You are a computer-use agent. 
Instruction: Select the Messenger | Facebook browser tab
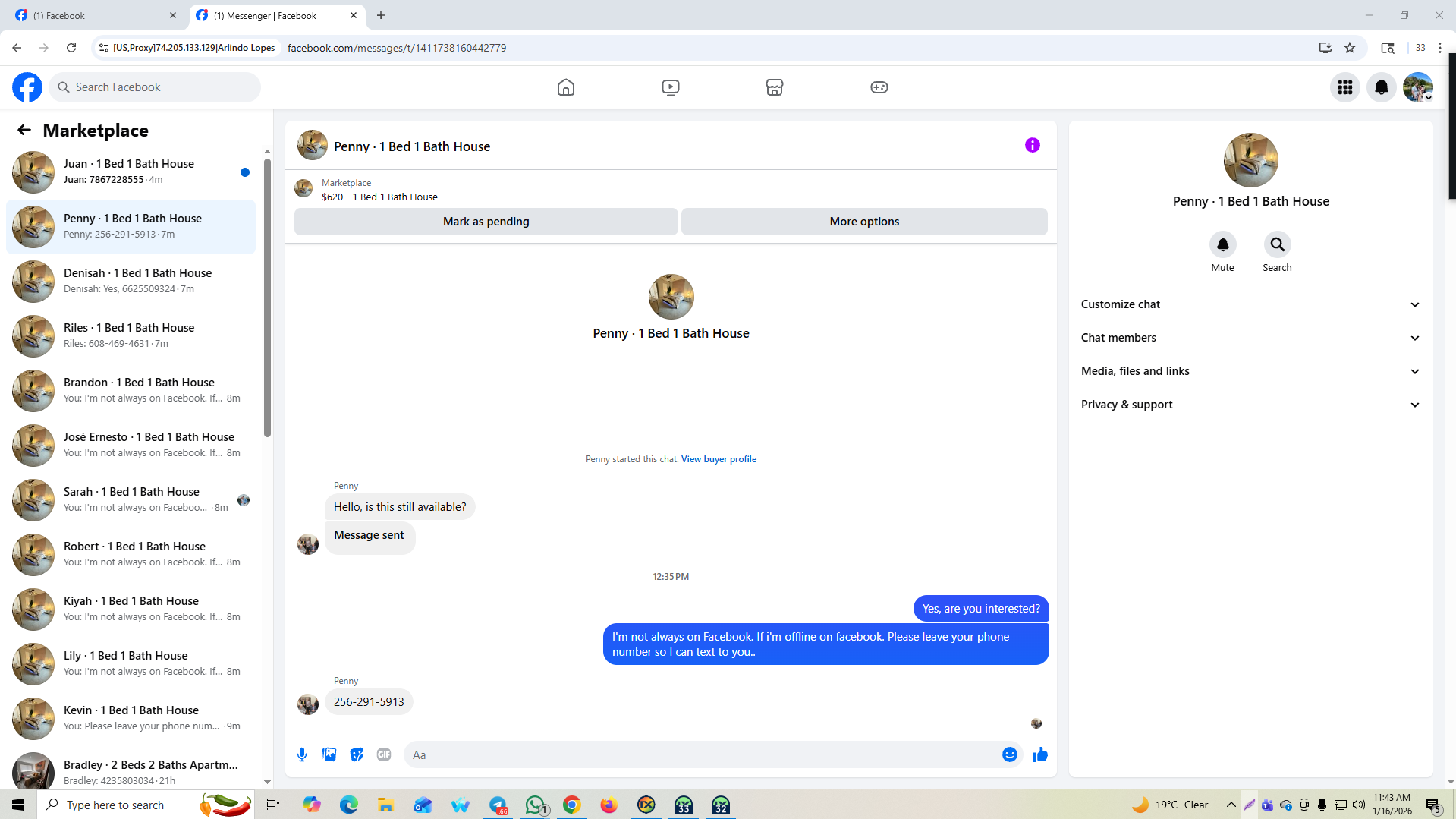pyautogui.click(x=276, y=15)
